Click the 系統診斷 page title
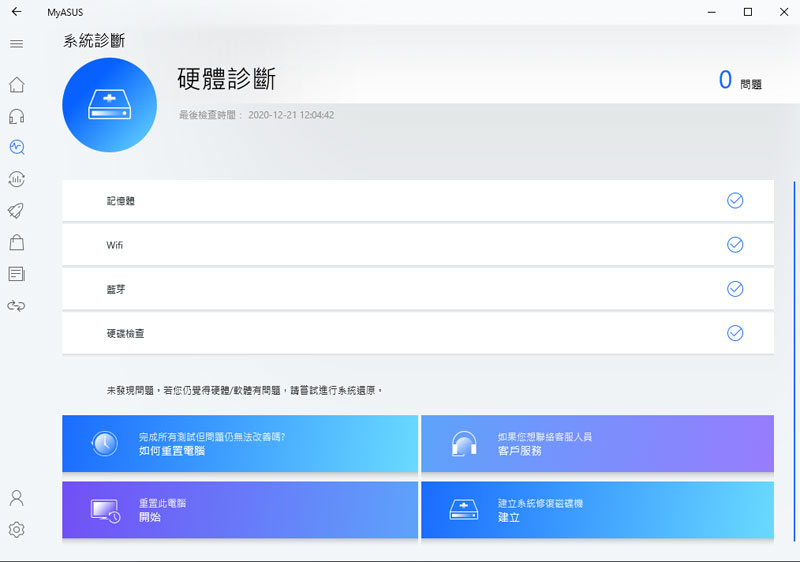800x562 pixels. (x=94, y=41)
